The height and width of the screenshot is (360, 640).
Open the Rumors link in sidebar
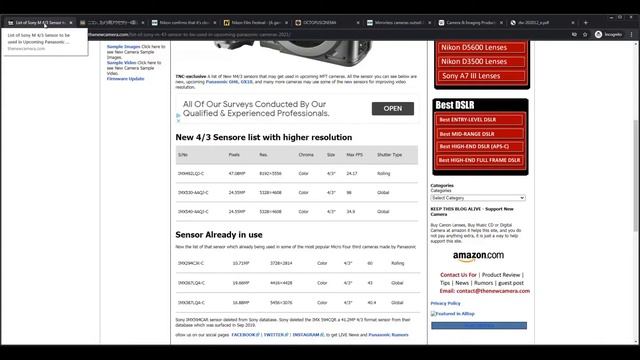tap(484, 283)
